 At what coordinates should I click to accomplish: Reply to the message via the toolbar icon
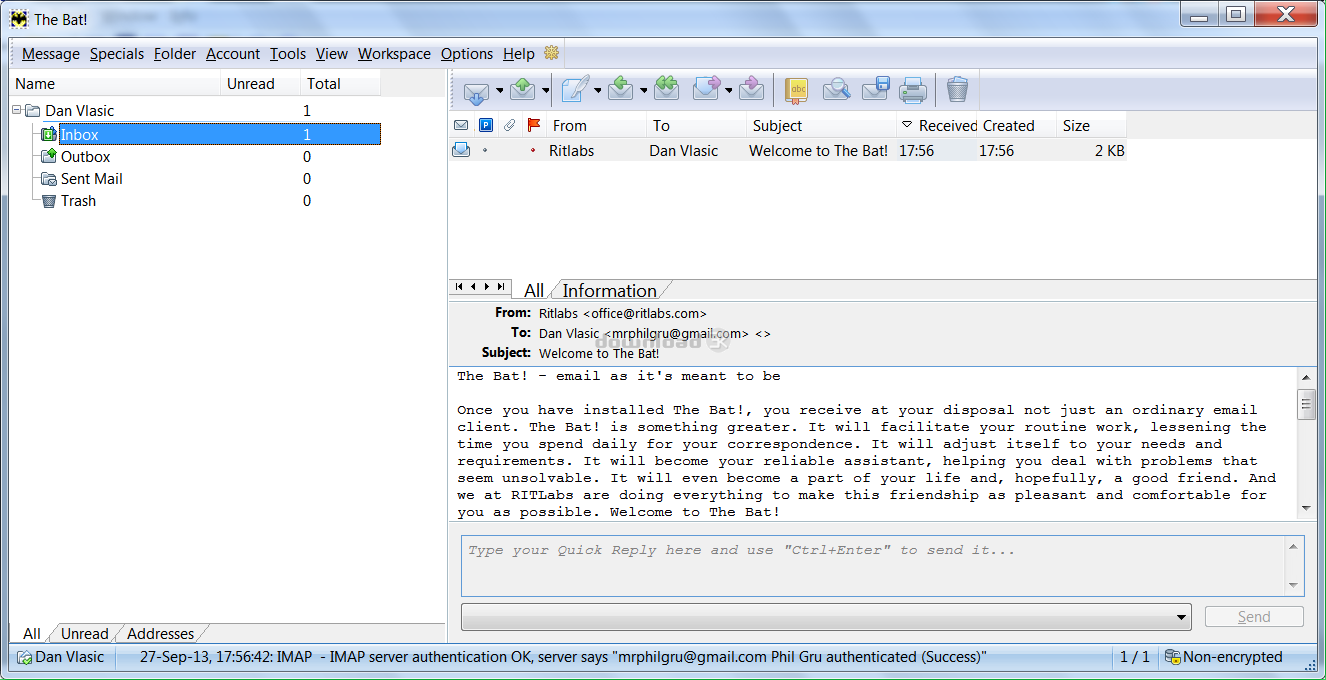[621, 90]
